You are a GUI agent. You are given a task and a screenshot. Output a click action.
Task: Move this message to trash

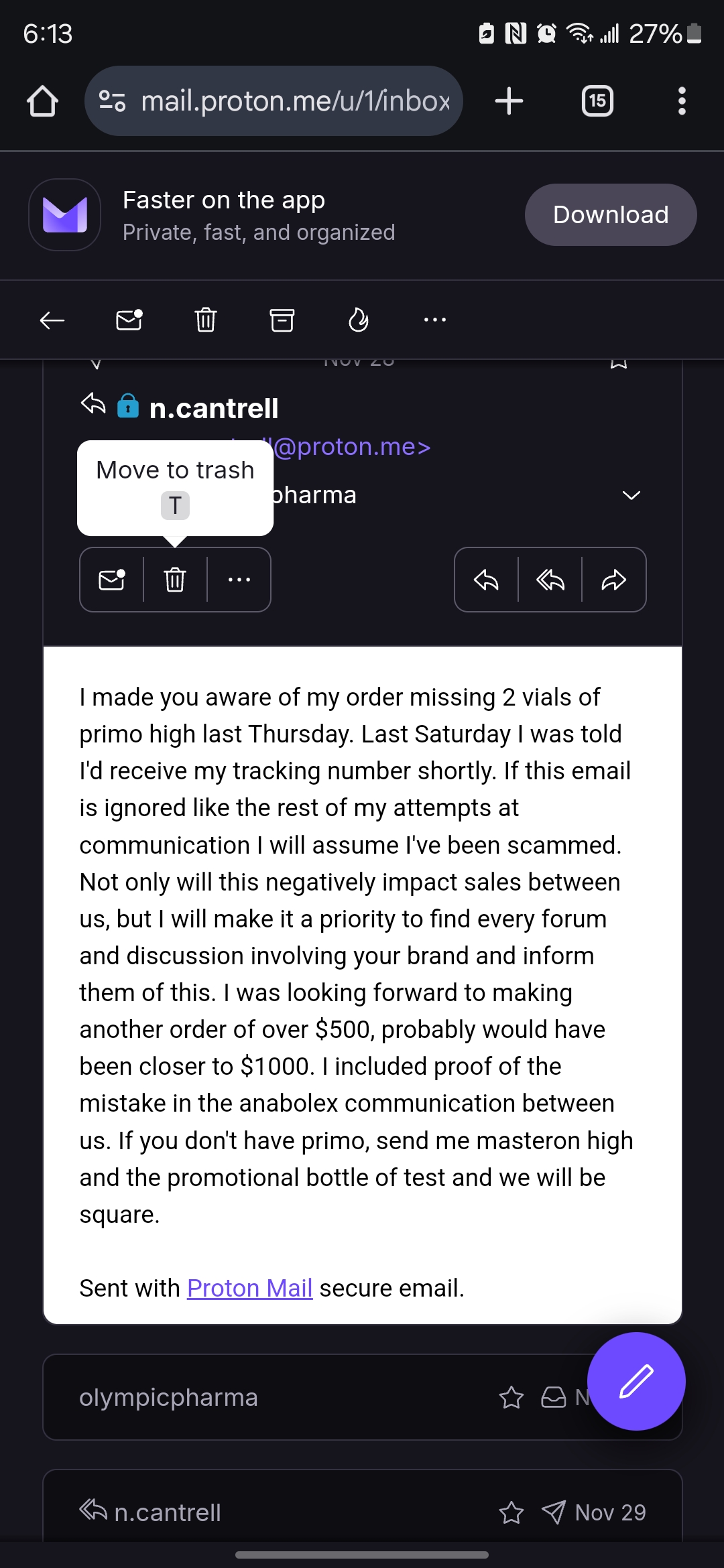coord(175,580)
